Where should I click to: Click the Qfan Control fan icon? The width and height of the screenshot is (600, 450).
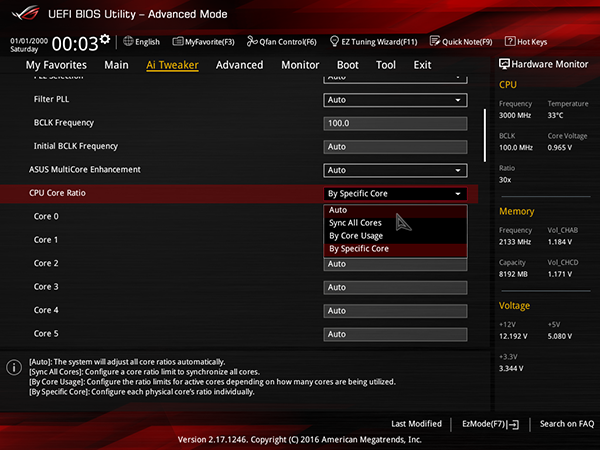click(252, 41)
